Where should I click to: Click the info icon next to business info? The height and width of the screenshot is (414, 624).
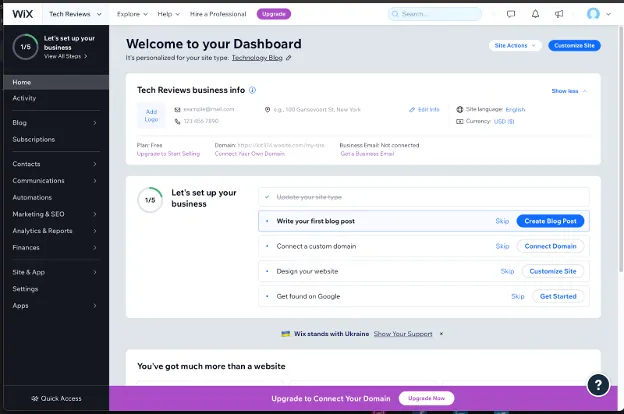click(x=252, y=90)
